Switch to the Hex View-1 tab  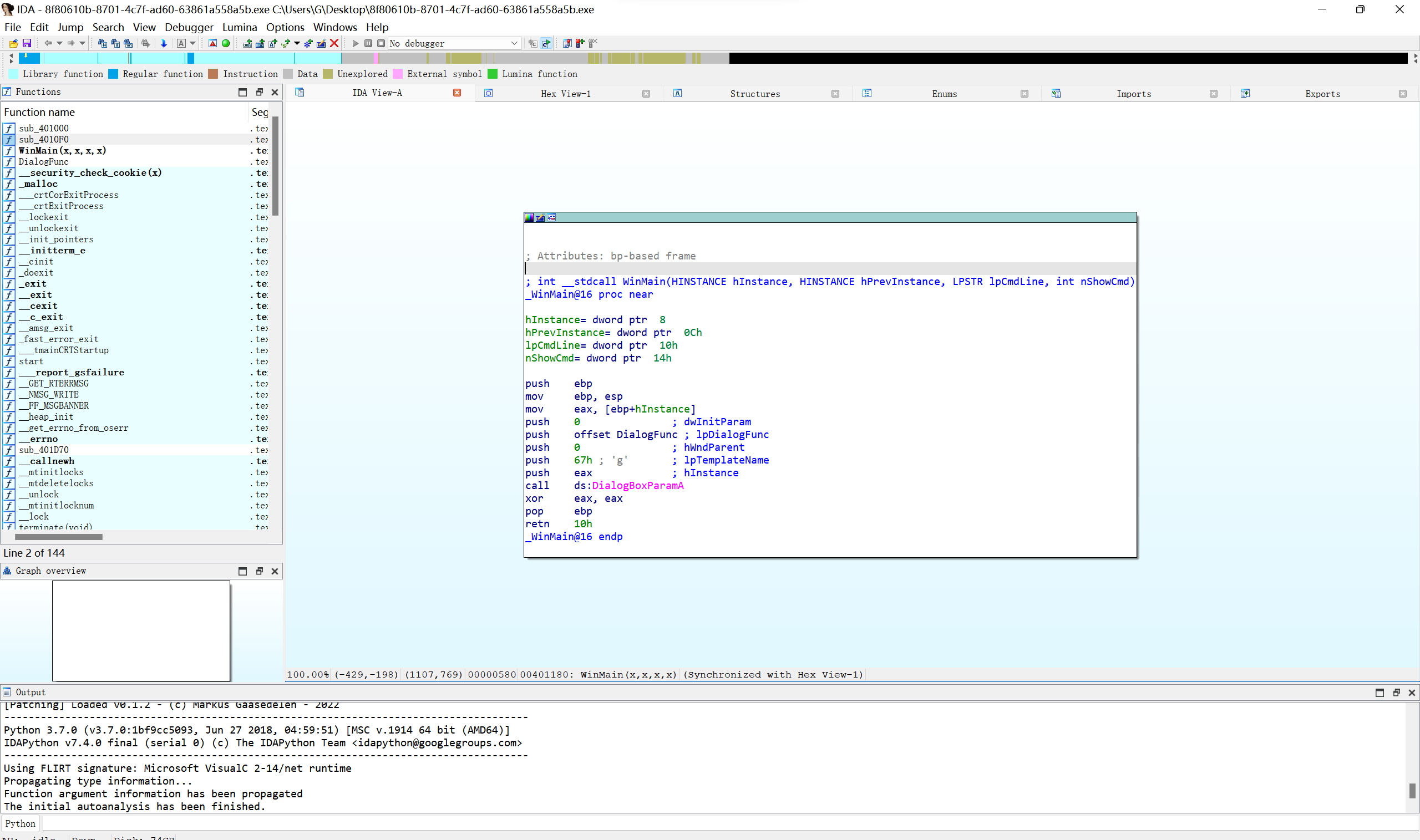click(565, 94)
